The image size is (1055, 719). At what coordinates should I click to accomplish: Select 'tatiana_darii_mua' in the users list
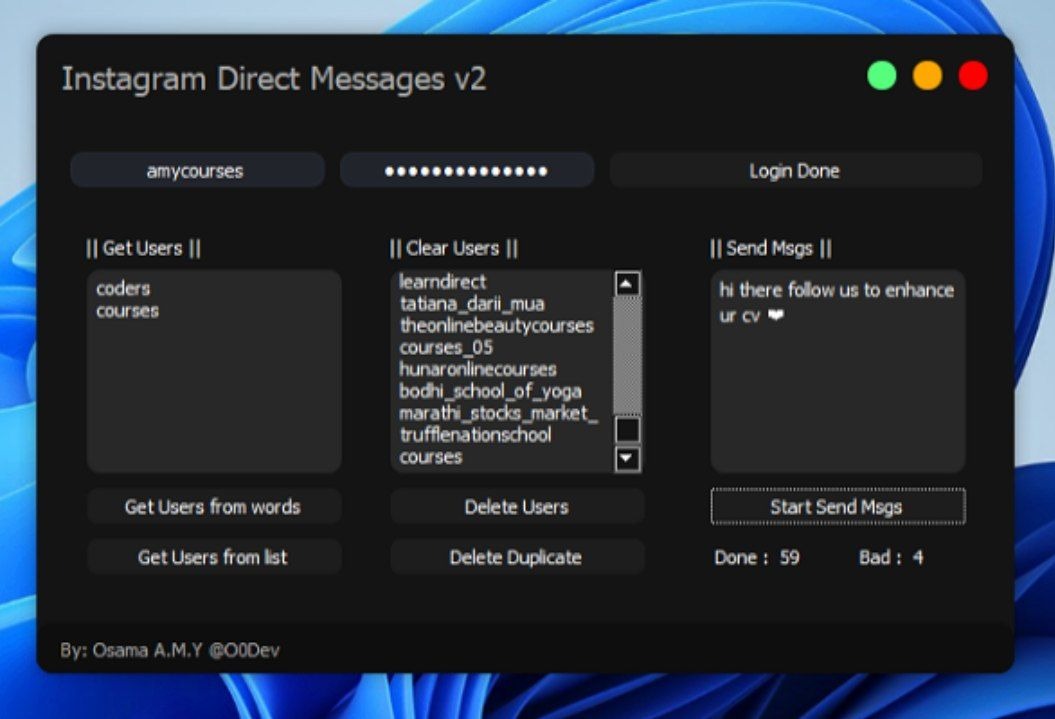(472, 303)
